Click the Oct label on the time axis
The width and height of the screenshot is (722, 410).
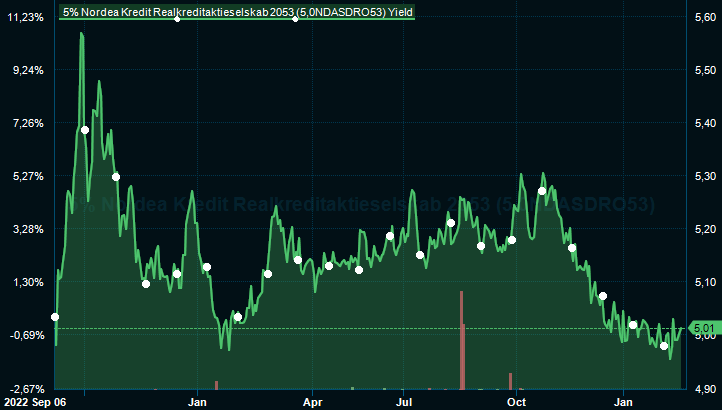(x=516, y=401)
